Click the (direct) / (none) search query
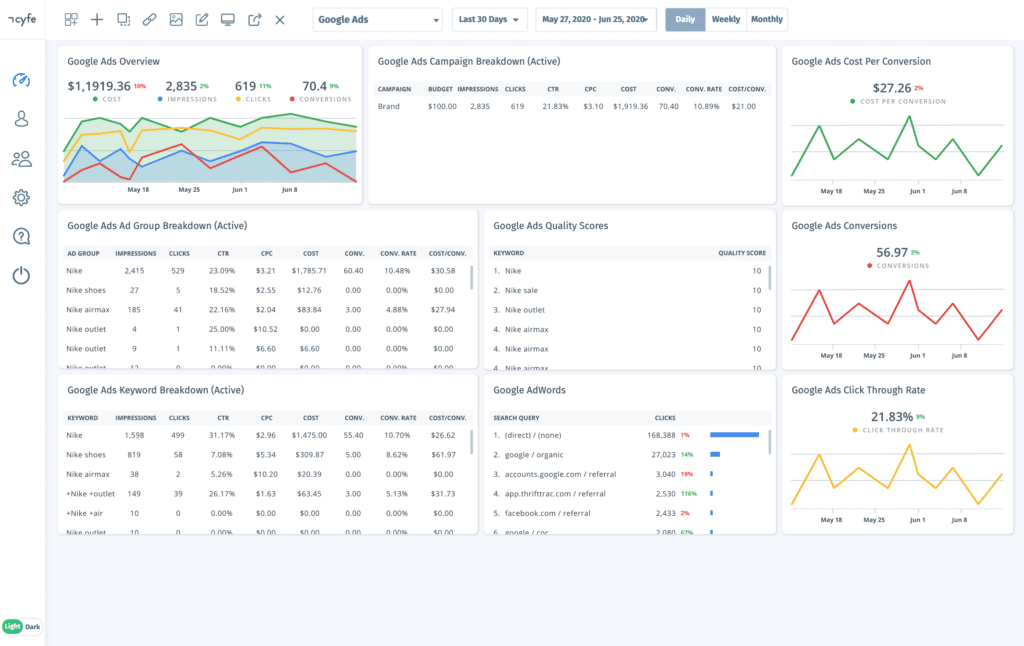 pos(533,435)
